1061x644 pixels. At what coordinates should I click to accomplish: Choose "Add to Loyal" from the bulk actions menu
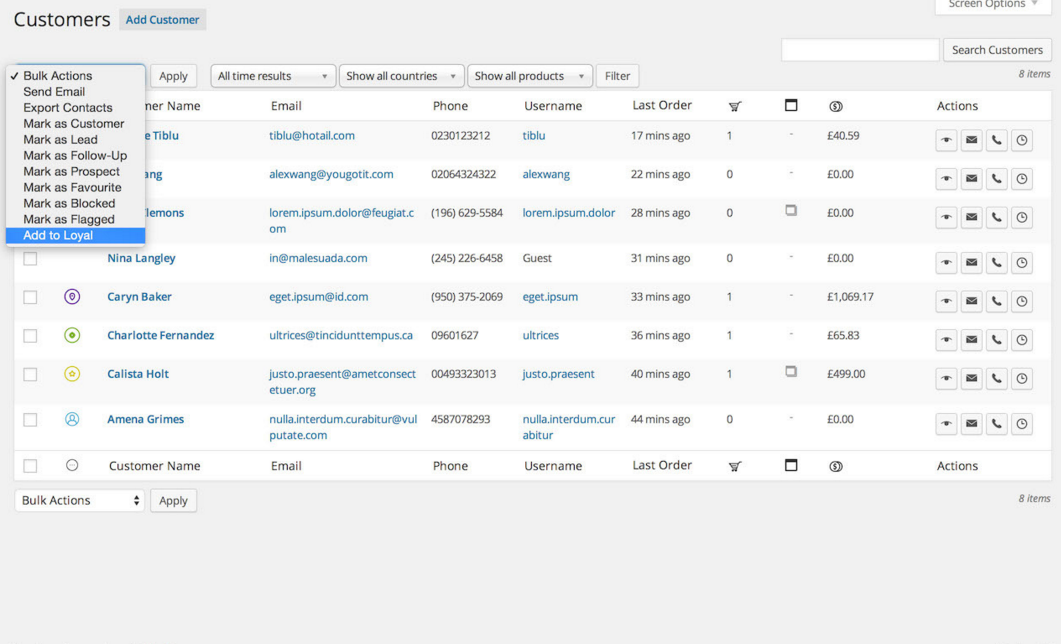pyautogui.click(x=58, y=236)
